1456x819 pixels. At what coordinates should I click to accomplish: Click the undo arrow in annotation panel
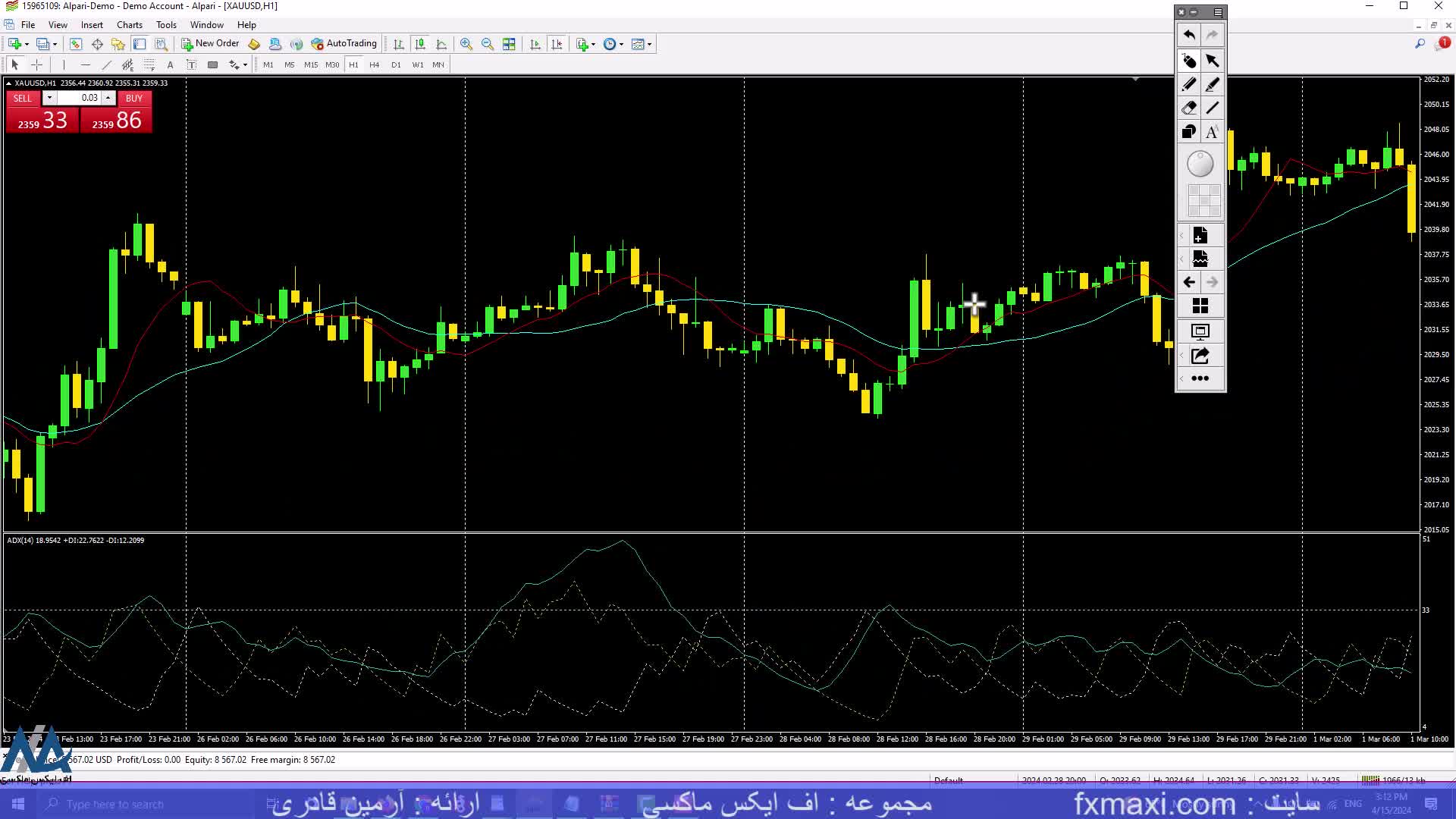coord(1188,35)
